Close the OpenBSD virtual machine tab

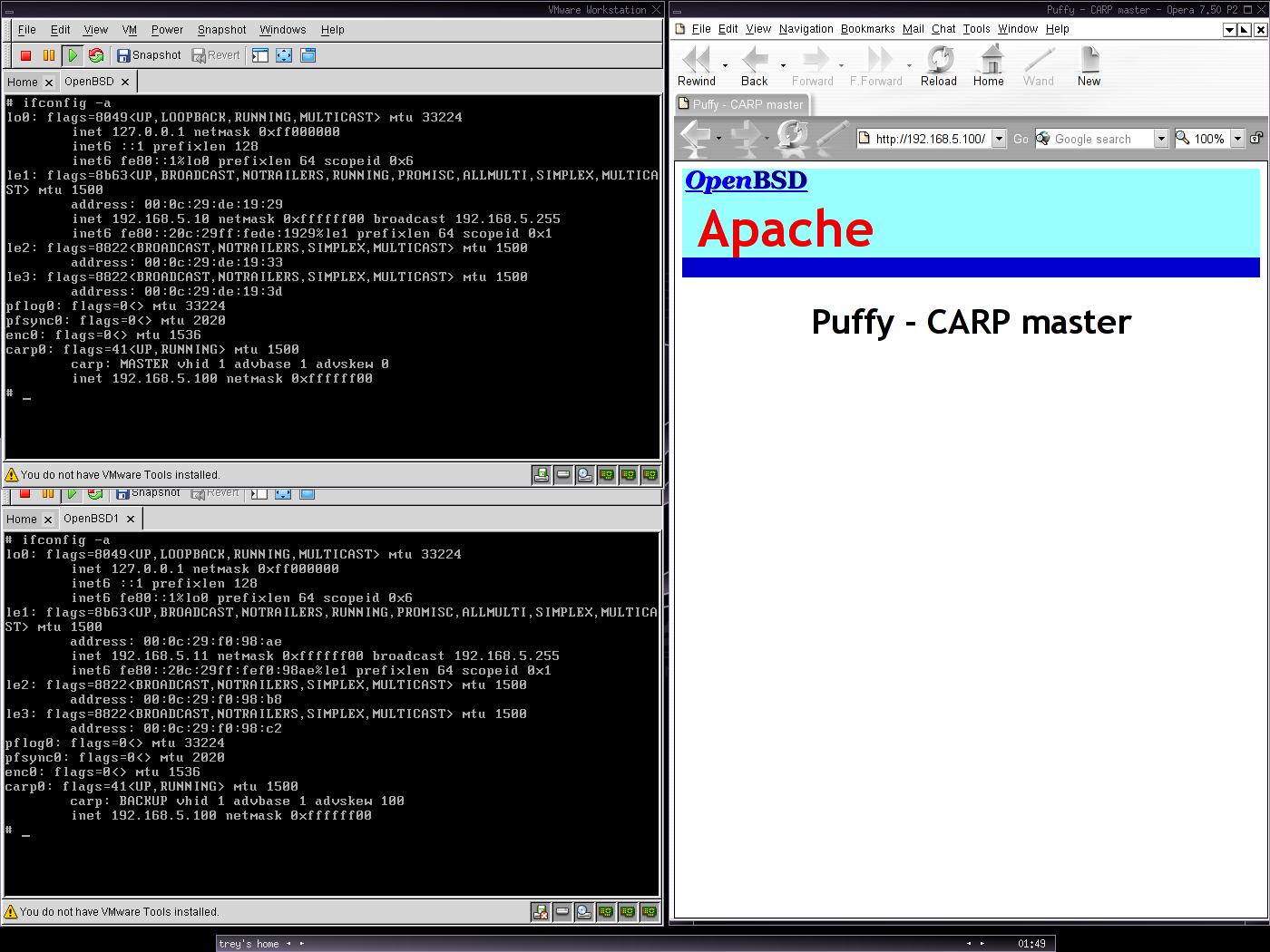pos(125,82)
